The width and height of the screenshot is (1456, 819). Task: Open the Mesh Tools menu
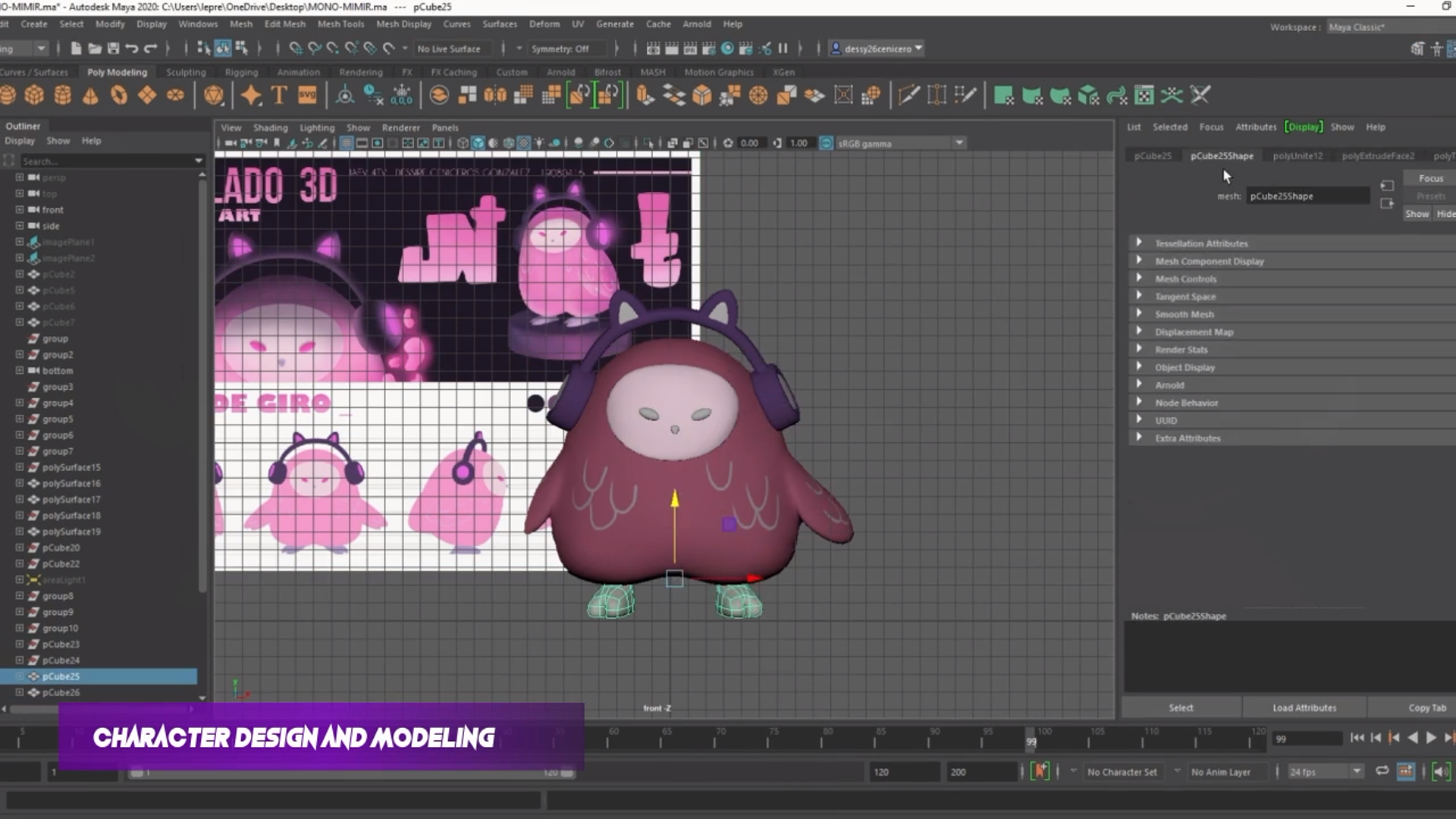pyautogui.click(x=340, y=24)
